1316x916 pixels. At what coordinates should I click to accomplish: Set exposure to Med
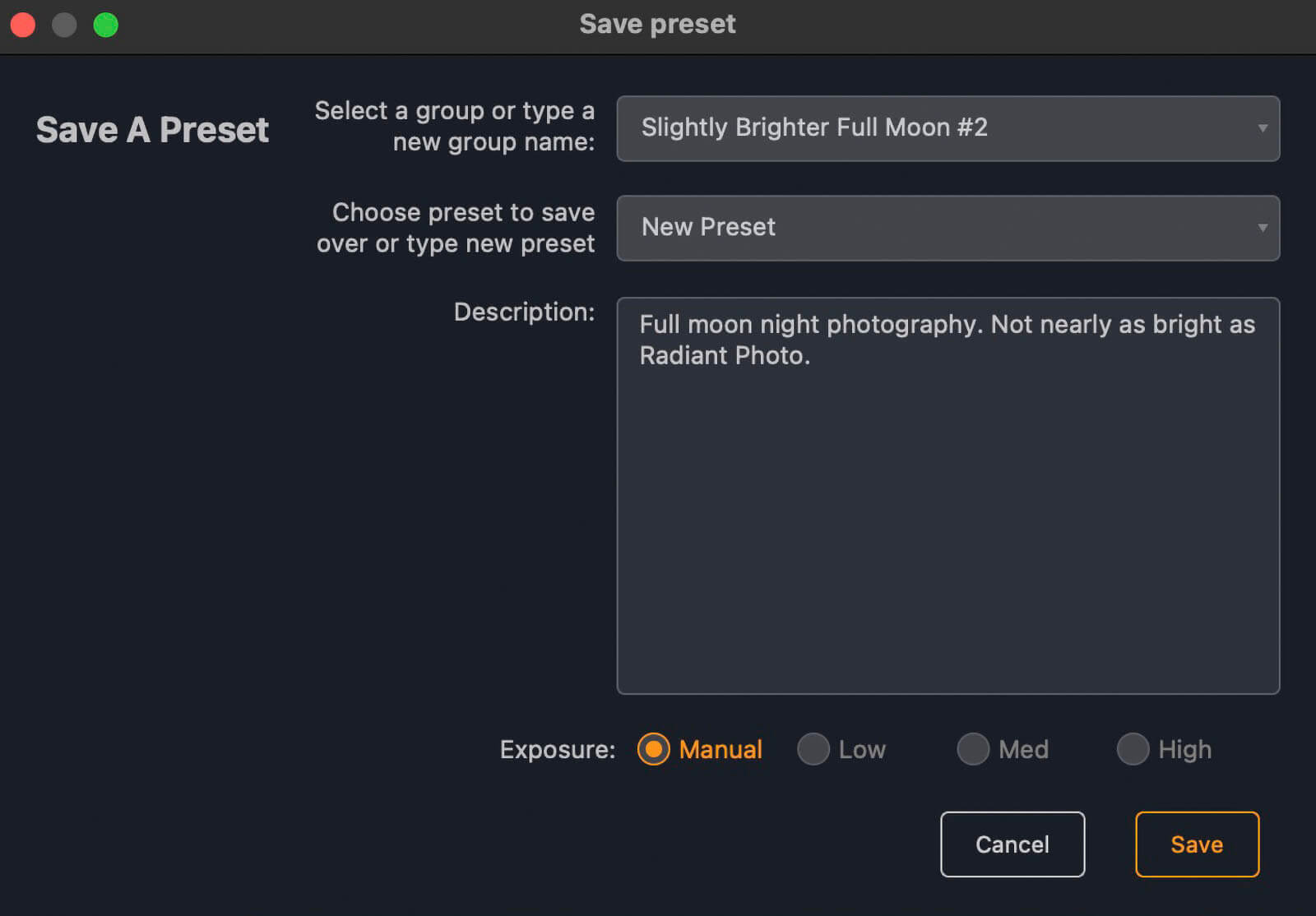[x=973, y=749]
